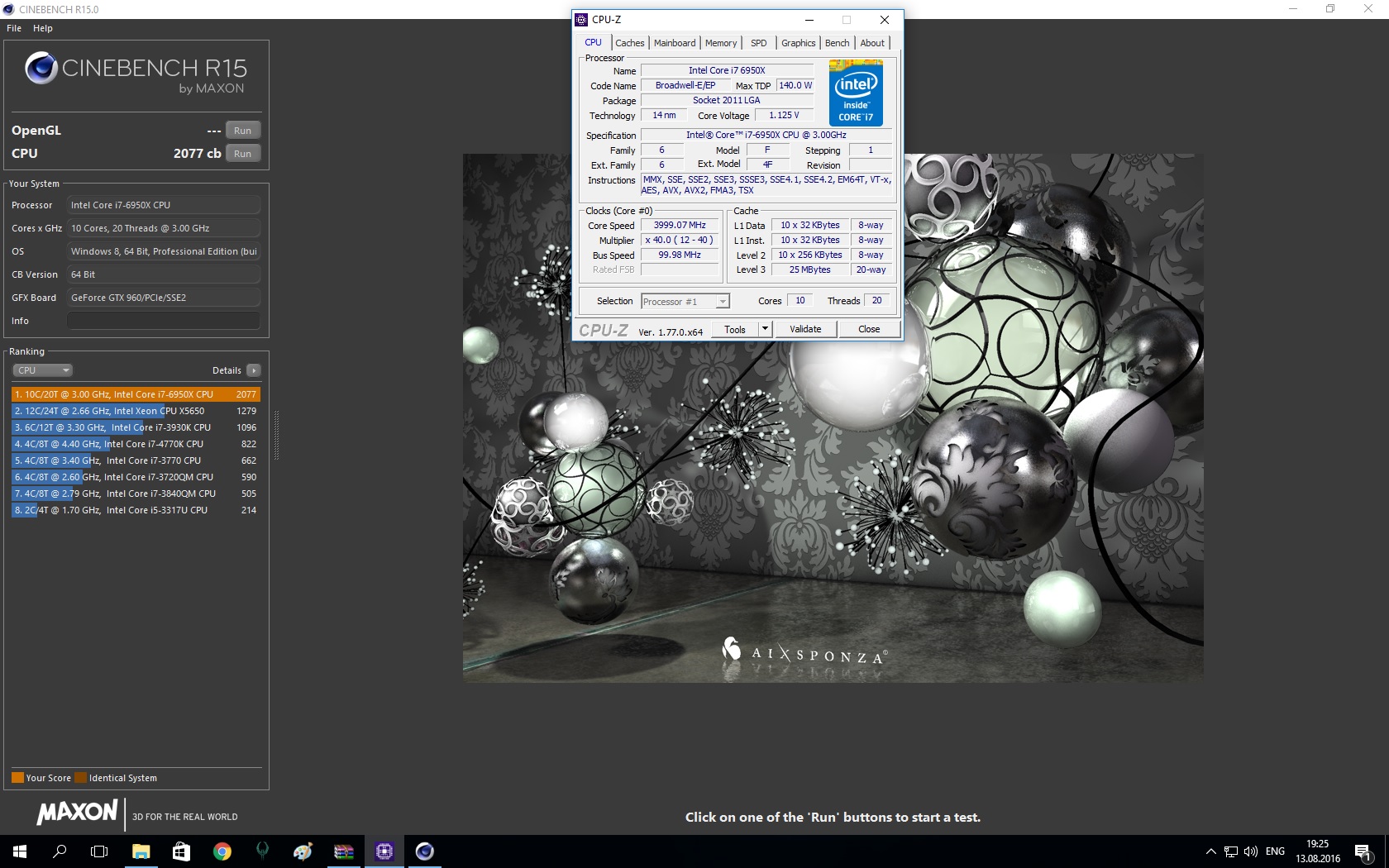Image resolution: width=1389 pixels, height=868 pixels.
Task: Select ranking row 4, i7-4770K CPU
Action: [136, 444]
